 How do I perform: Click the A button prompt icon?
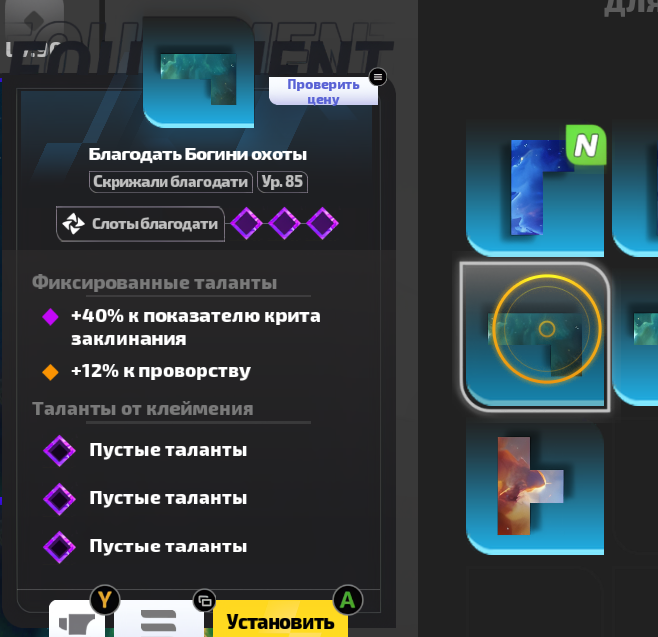pos(347,600)
